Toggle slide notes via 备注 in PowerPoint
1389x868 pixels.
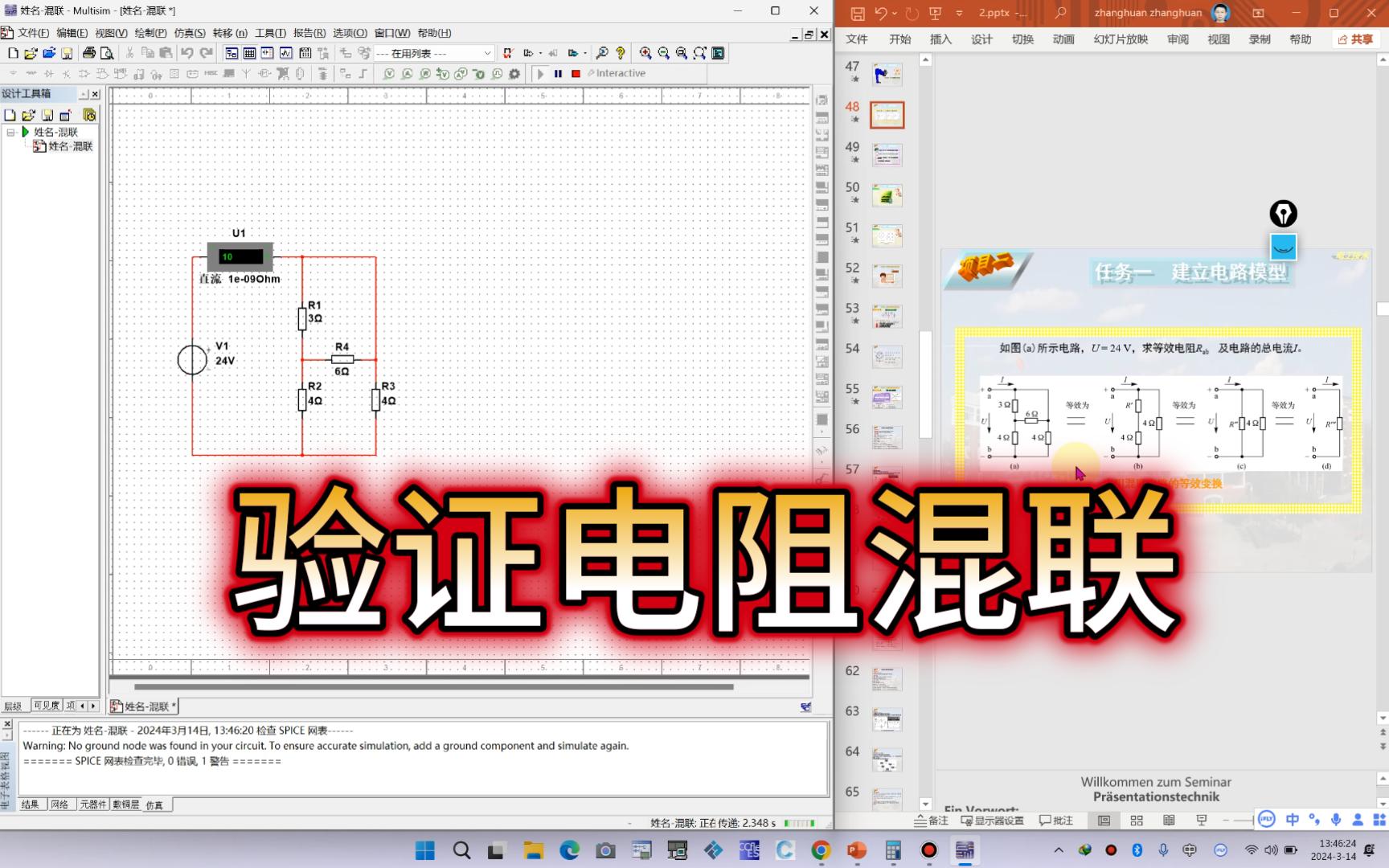click(x=930, y=821)
